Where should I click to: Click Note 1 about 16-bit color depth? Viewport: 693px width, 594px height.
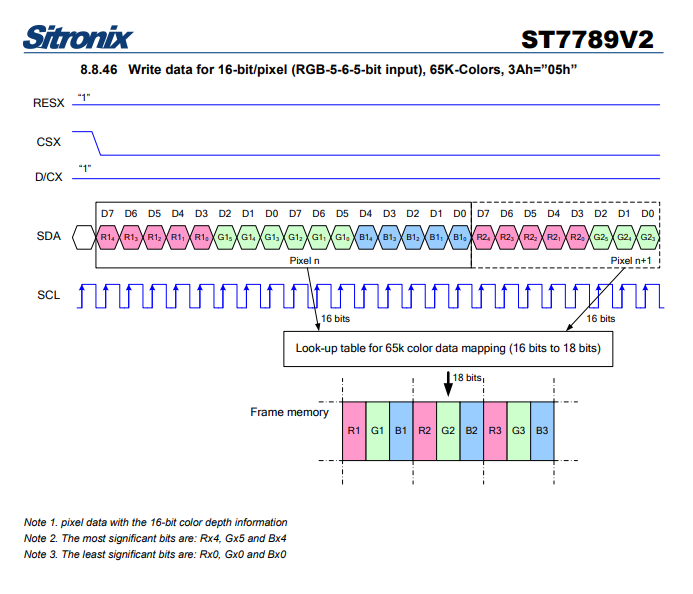coord(156,522)
